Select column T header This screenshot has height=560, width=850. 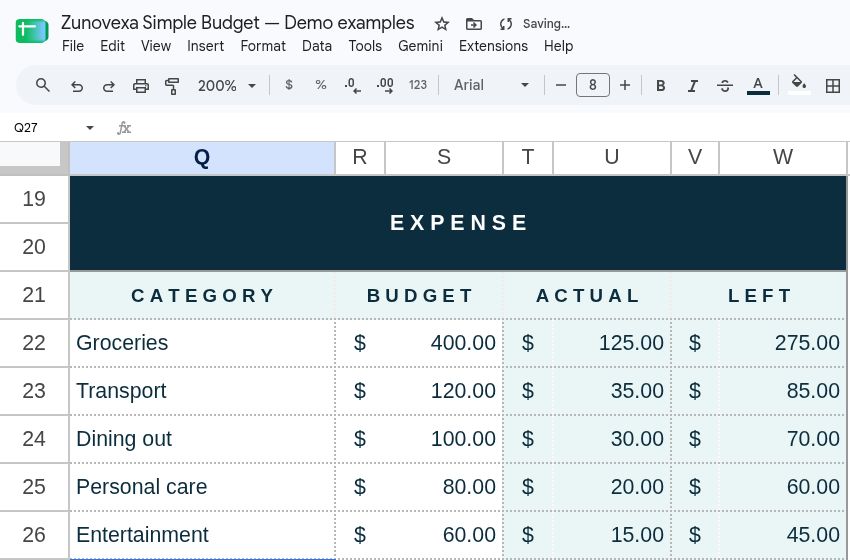[527, 158]
